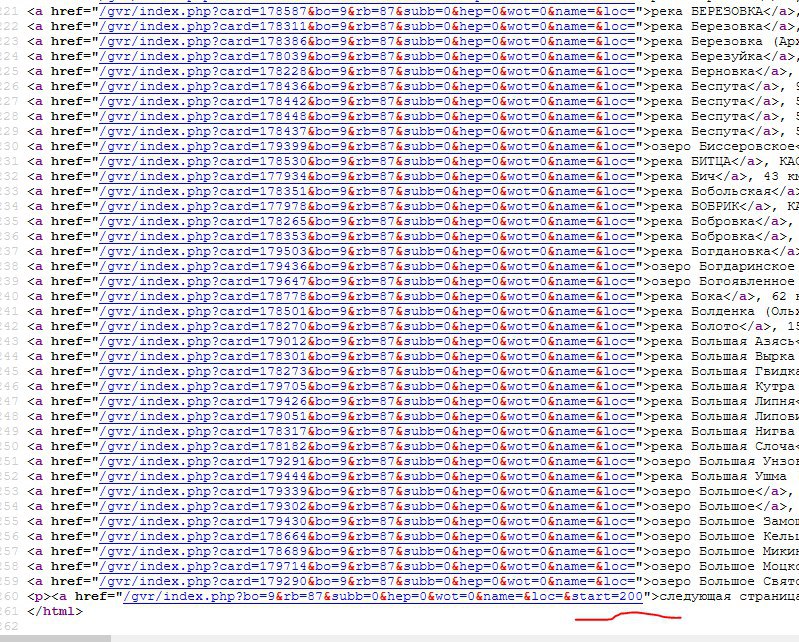Open the link with card=178587
Viewport: 799px width, 642px height.
pyautogui.click(x=367, y=11)
